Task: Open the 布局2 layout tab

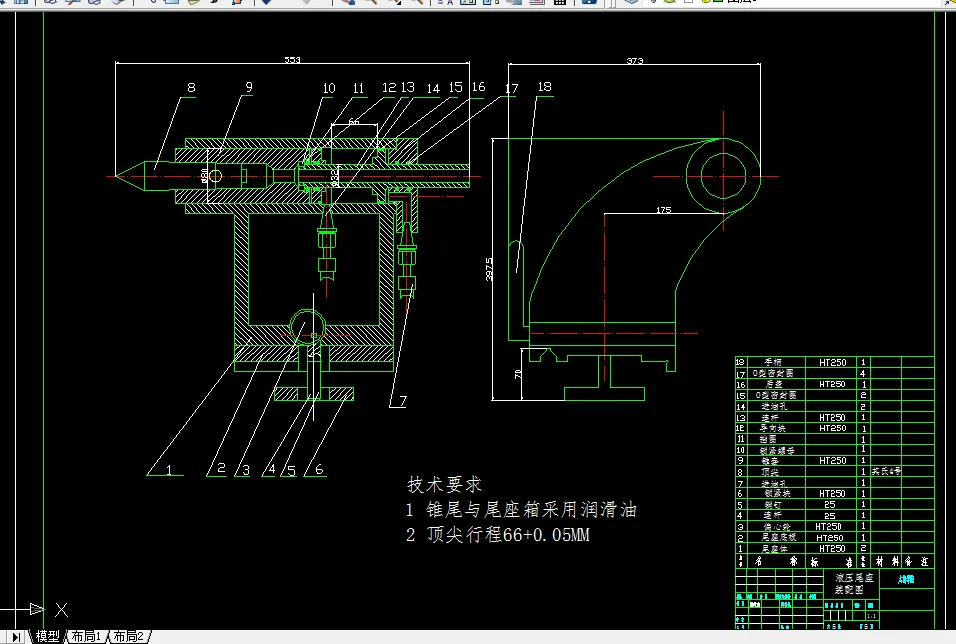Action: pyautogui.click(x=128, y=637)
